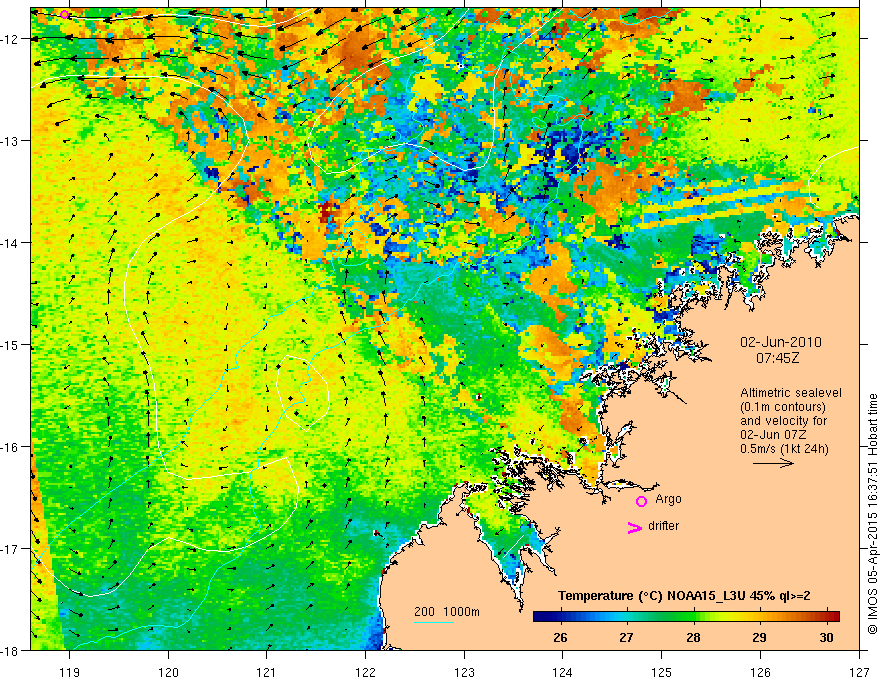Click the '(0.1m contours)' text

[x=783, y=407]
